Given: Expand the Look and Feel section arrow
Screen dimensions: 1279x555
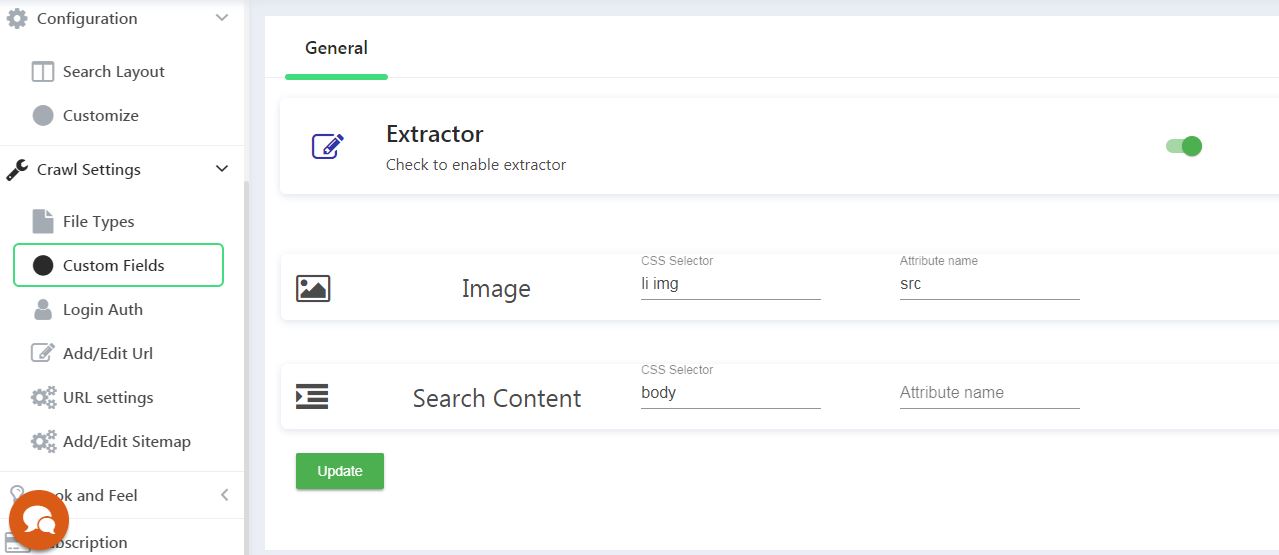Looking at the screenshot, I should click(224, 495).
